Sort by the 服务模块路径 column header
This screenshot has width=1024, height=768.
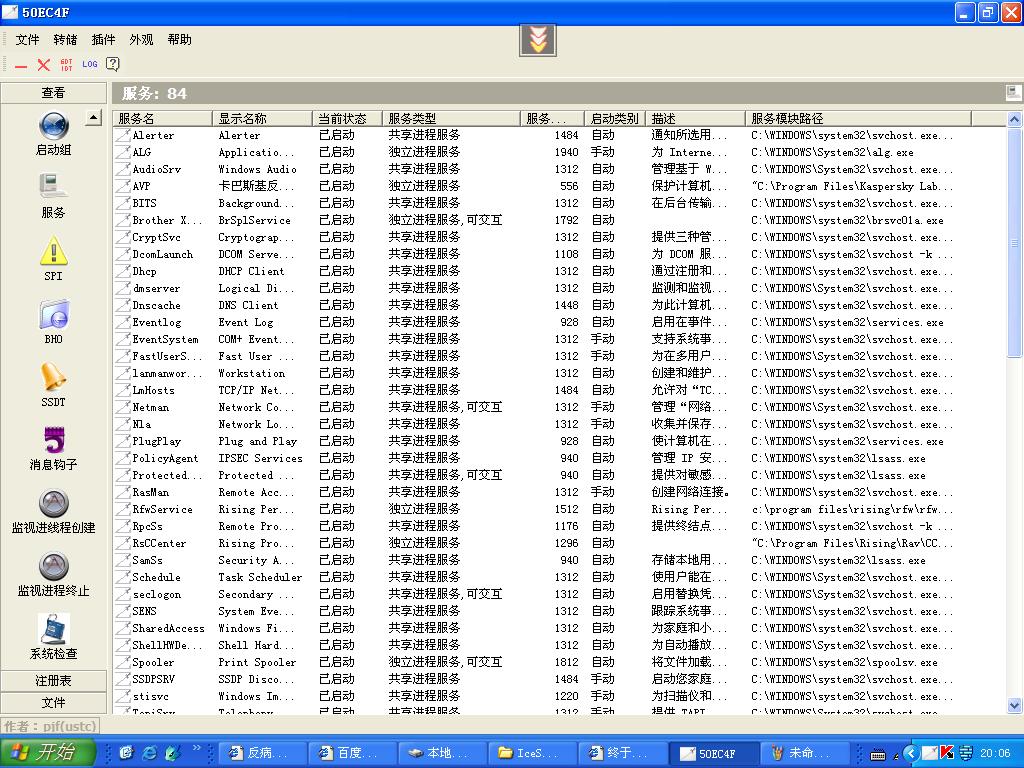click(858, 118)
